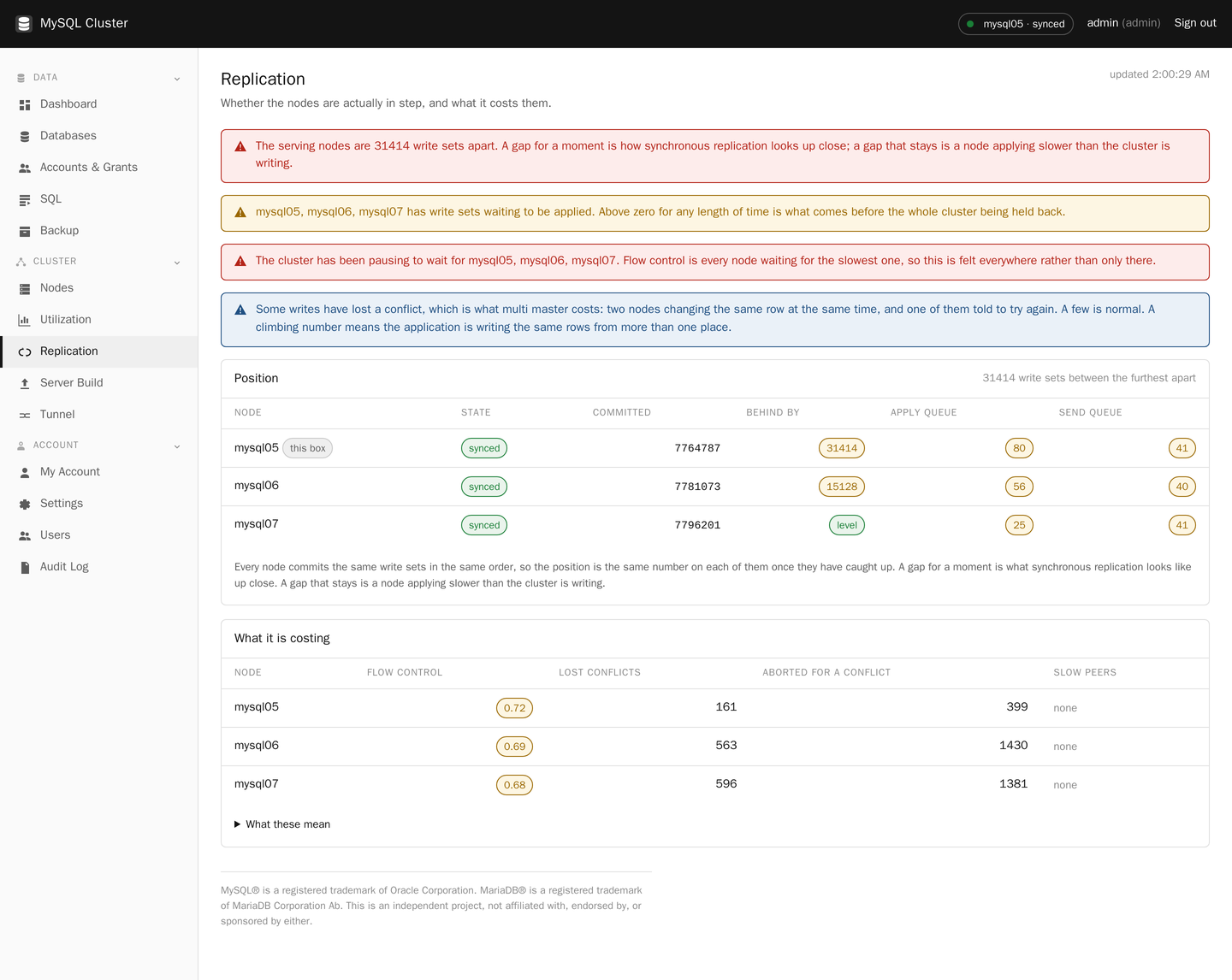Image resolution: width=1232 pixels, height=980 pixels.
Task: Navigate to the SQL page
Action: (x=99, y=199)
